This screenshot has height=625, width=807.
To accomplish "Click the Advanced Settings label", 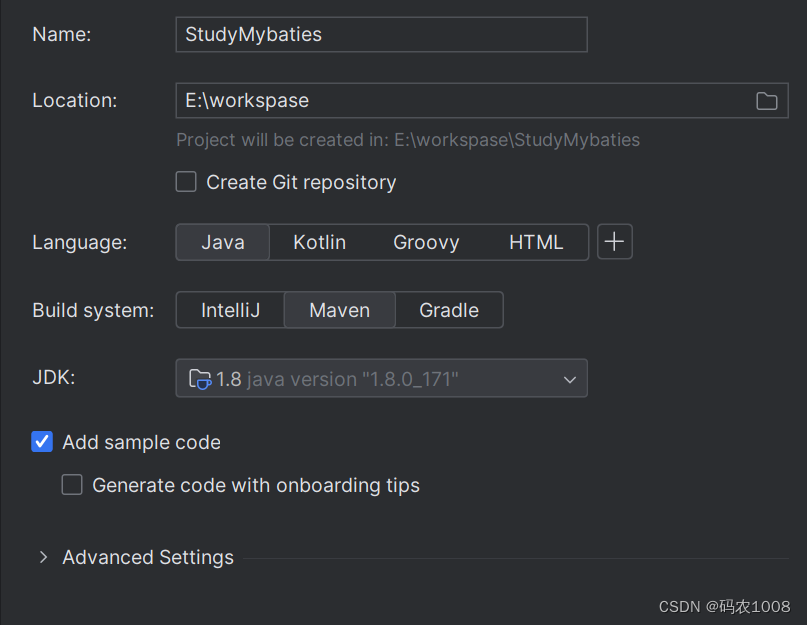I will [148, 557].
